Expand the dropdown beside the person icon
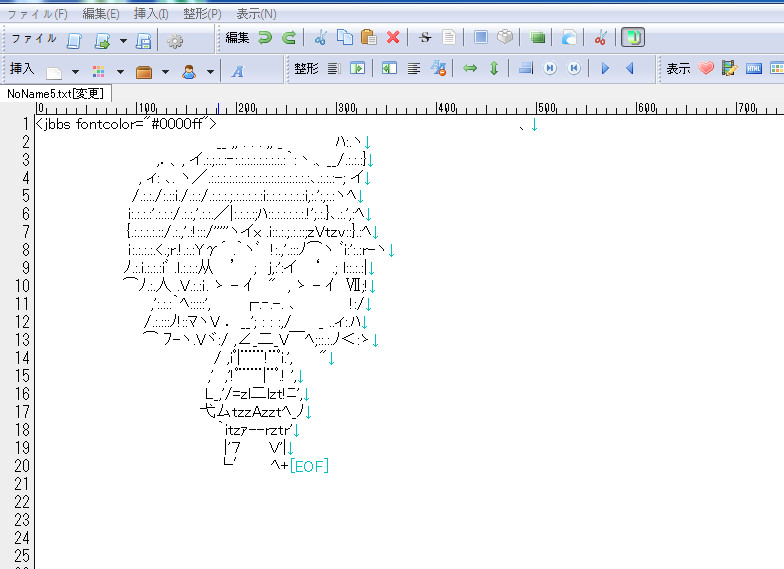The height and width of the screenshot is (569, 784). coord(210,71)
